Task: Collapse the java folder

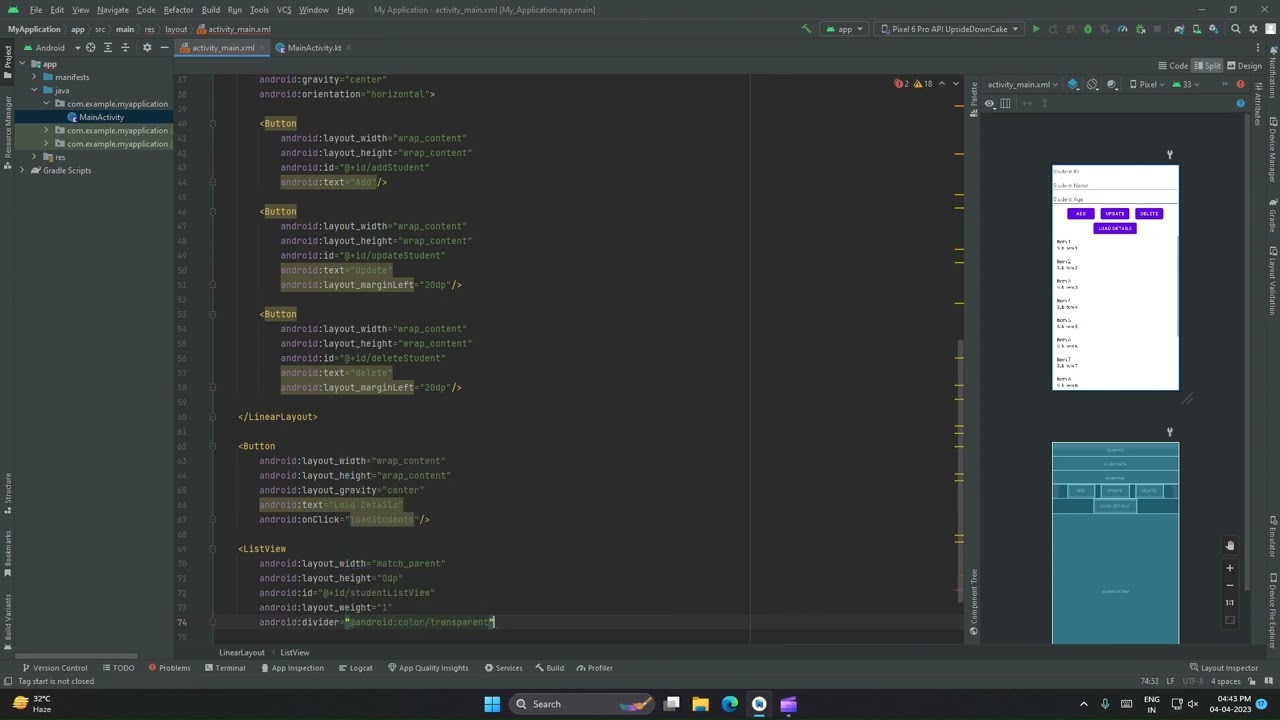Action: click(x=34, y=90)
